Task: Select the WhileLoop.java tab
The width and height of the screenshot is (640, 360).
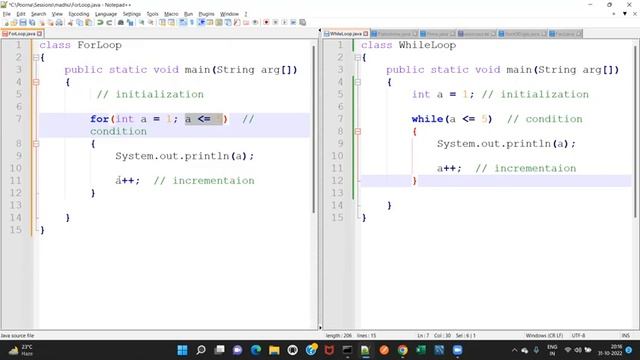Action: click(x=345, y=33)
